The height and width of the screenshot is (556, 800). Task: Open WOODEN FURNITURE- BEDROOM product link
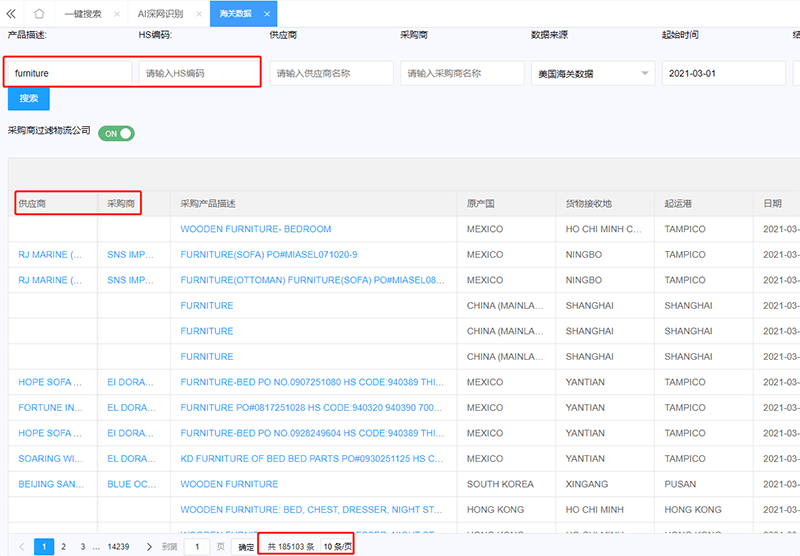(255, 229)
